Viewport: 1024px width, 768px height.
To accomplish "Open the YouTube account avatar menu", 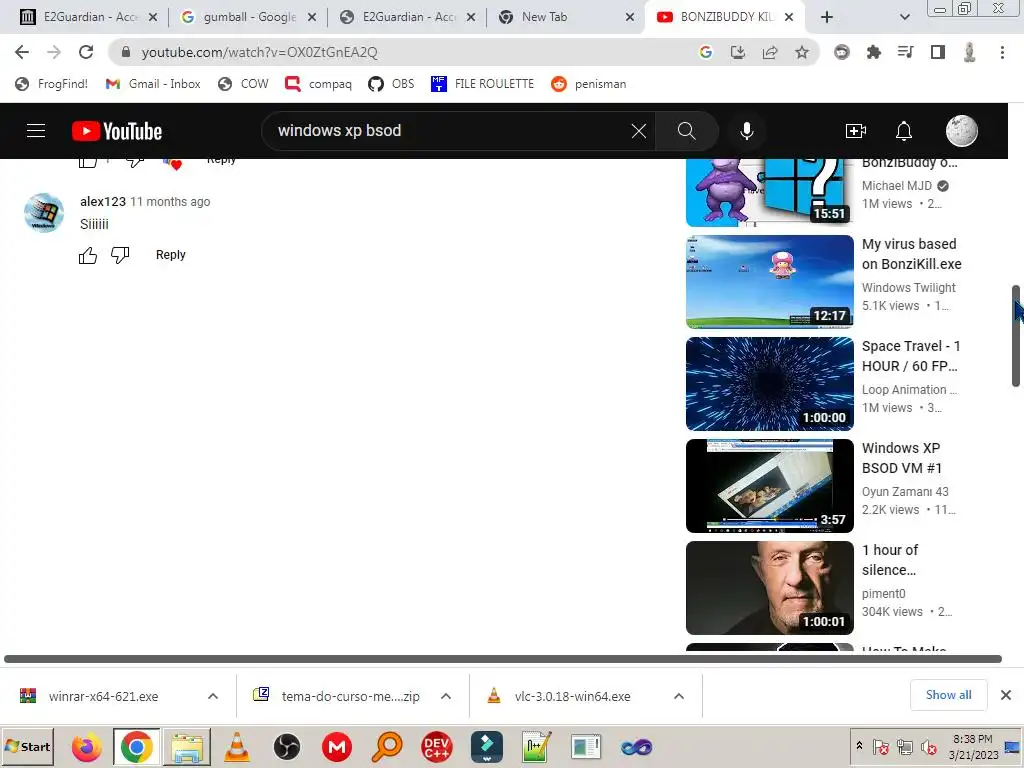I will point(961,131).
